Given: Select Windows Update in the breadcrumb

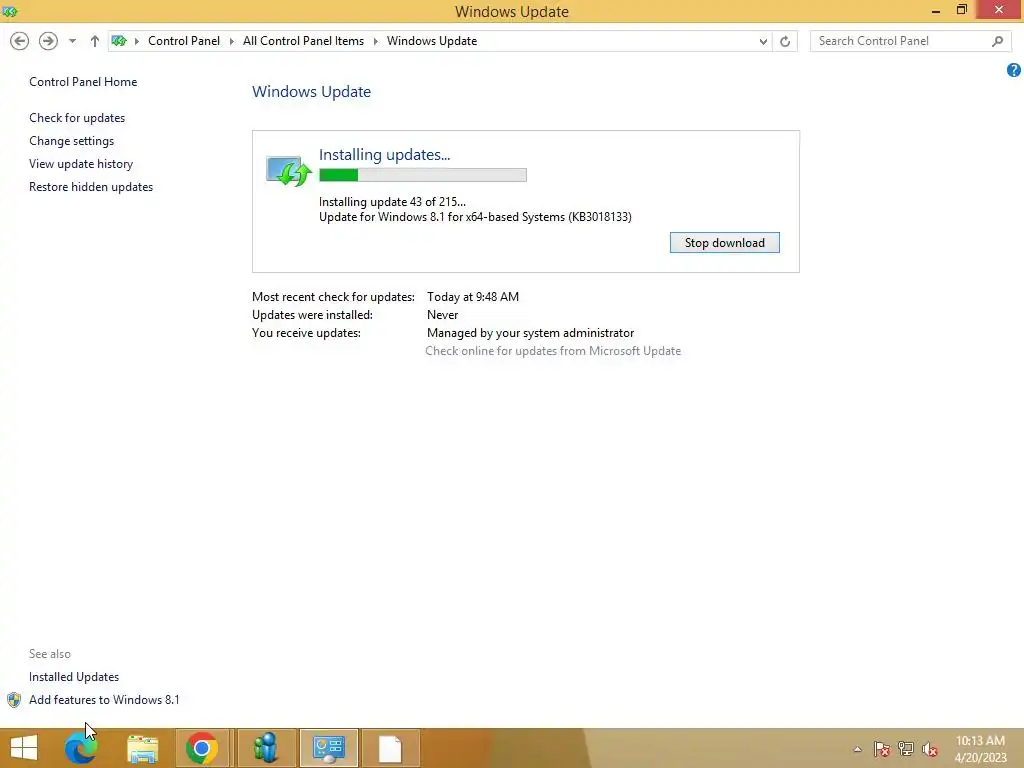Looking at the screenshot, I should coord(432,41).
